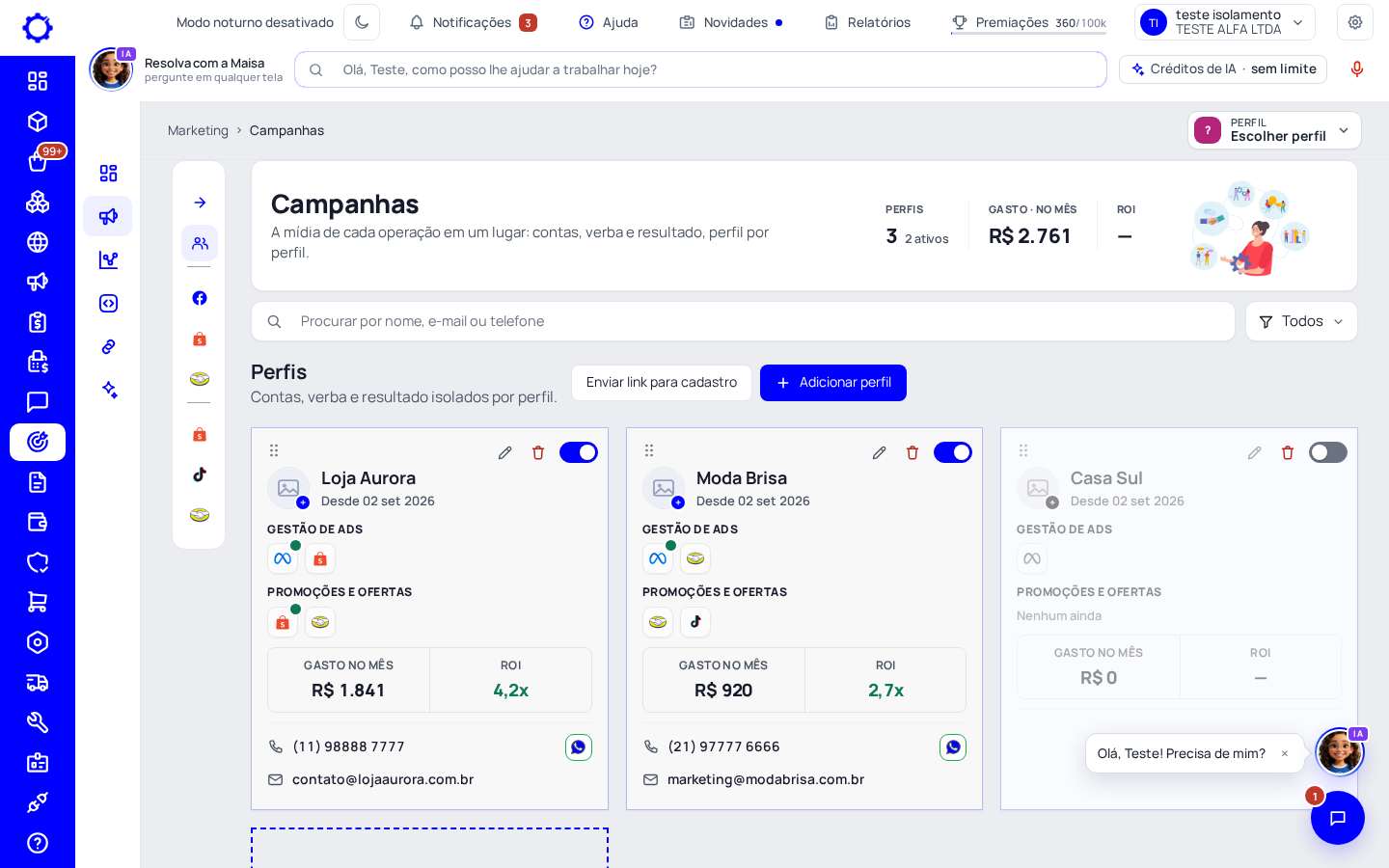The height and width of the screenshot is (868, 1389).
Task: Open analytics chart in secondary sidebar
Action: coord(108,259)
